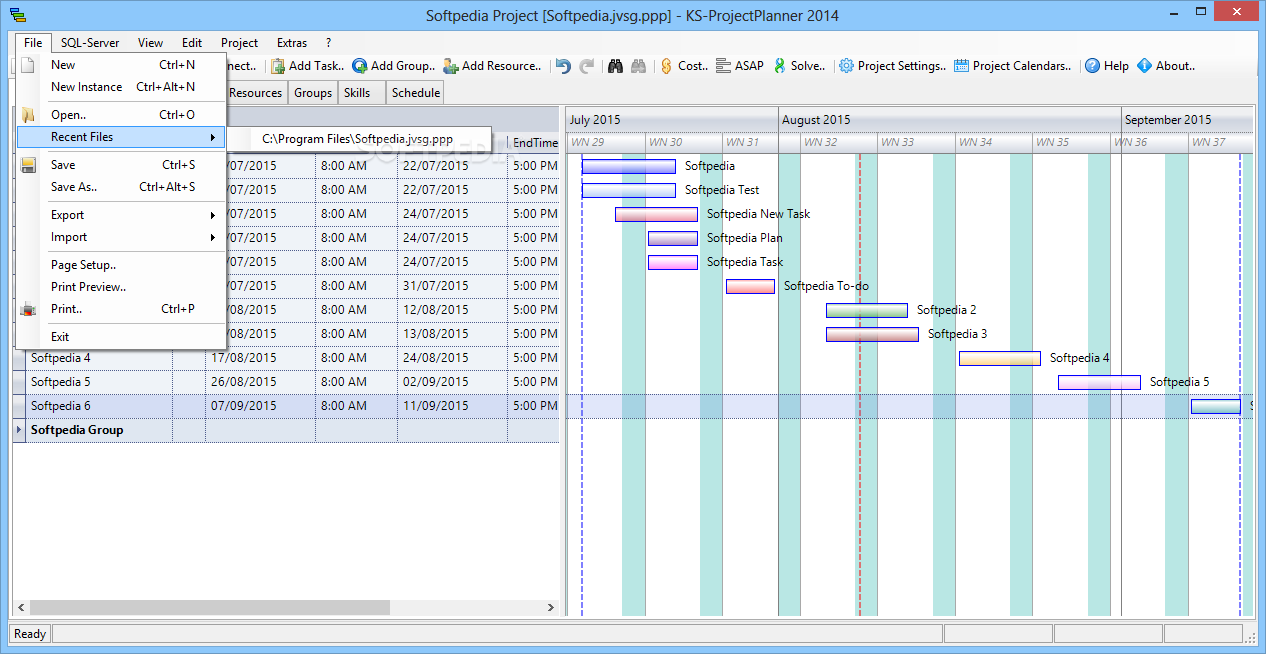Click the Help toolbar button
The image size is (1266, 654).
[1107, 66]
